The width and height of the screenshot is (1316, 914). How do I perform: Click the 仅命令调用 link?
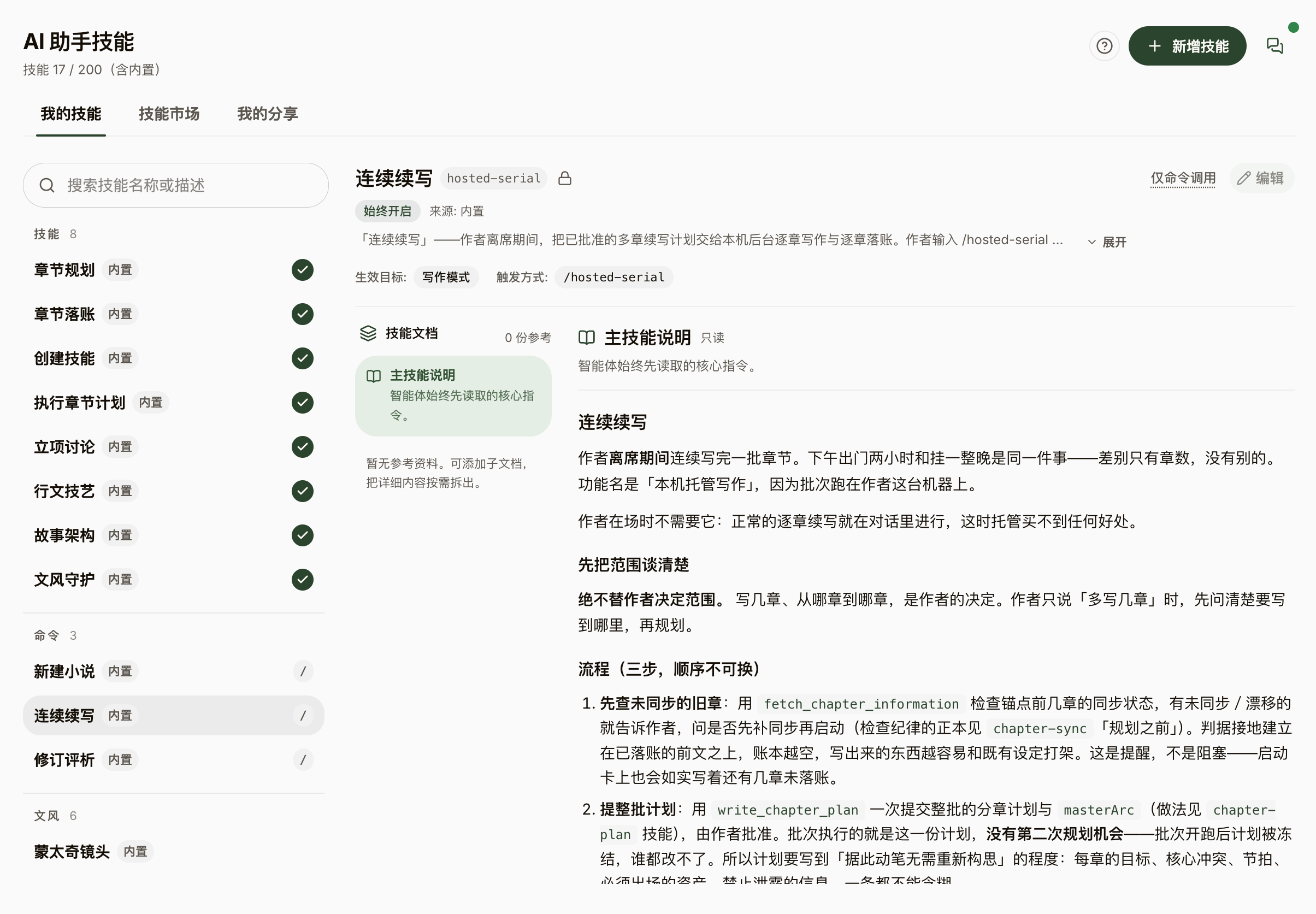[1183, 178]
